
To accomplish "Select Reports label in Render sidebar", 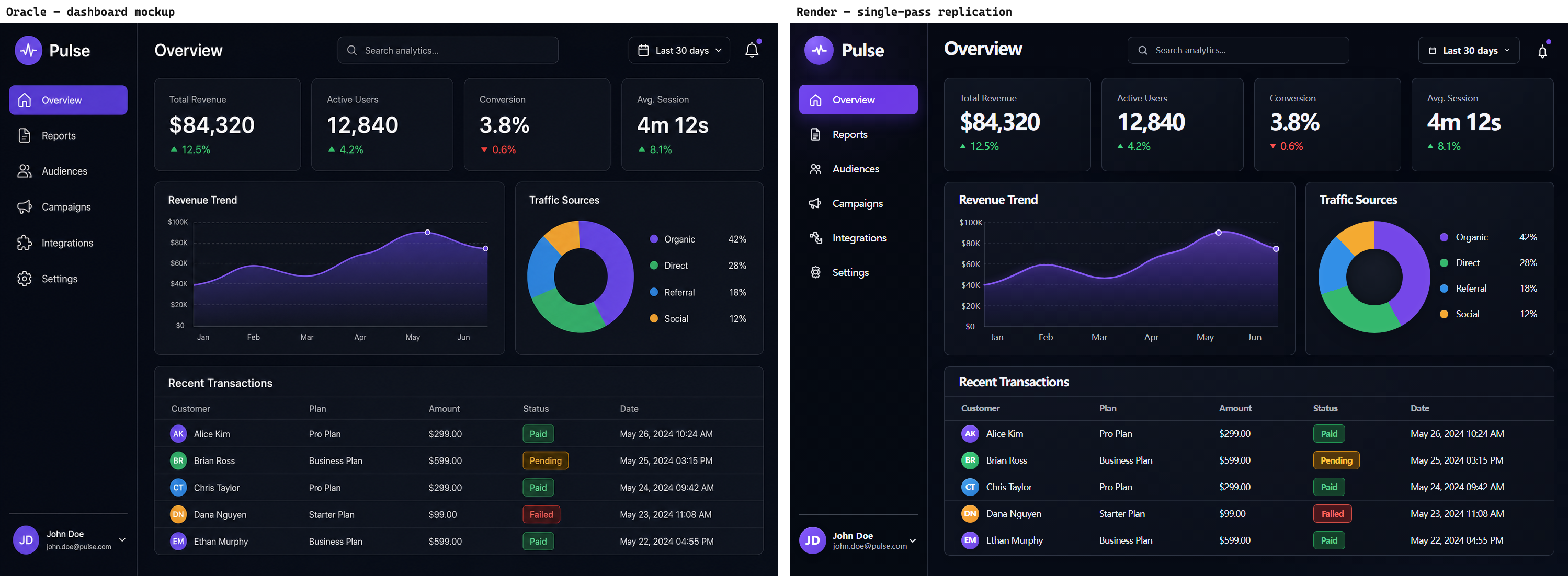I will [850, 134].
